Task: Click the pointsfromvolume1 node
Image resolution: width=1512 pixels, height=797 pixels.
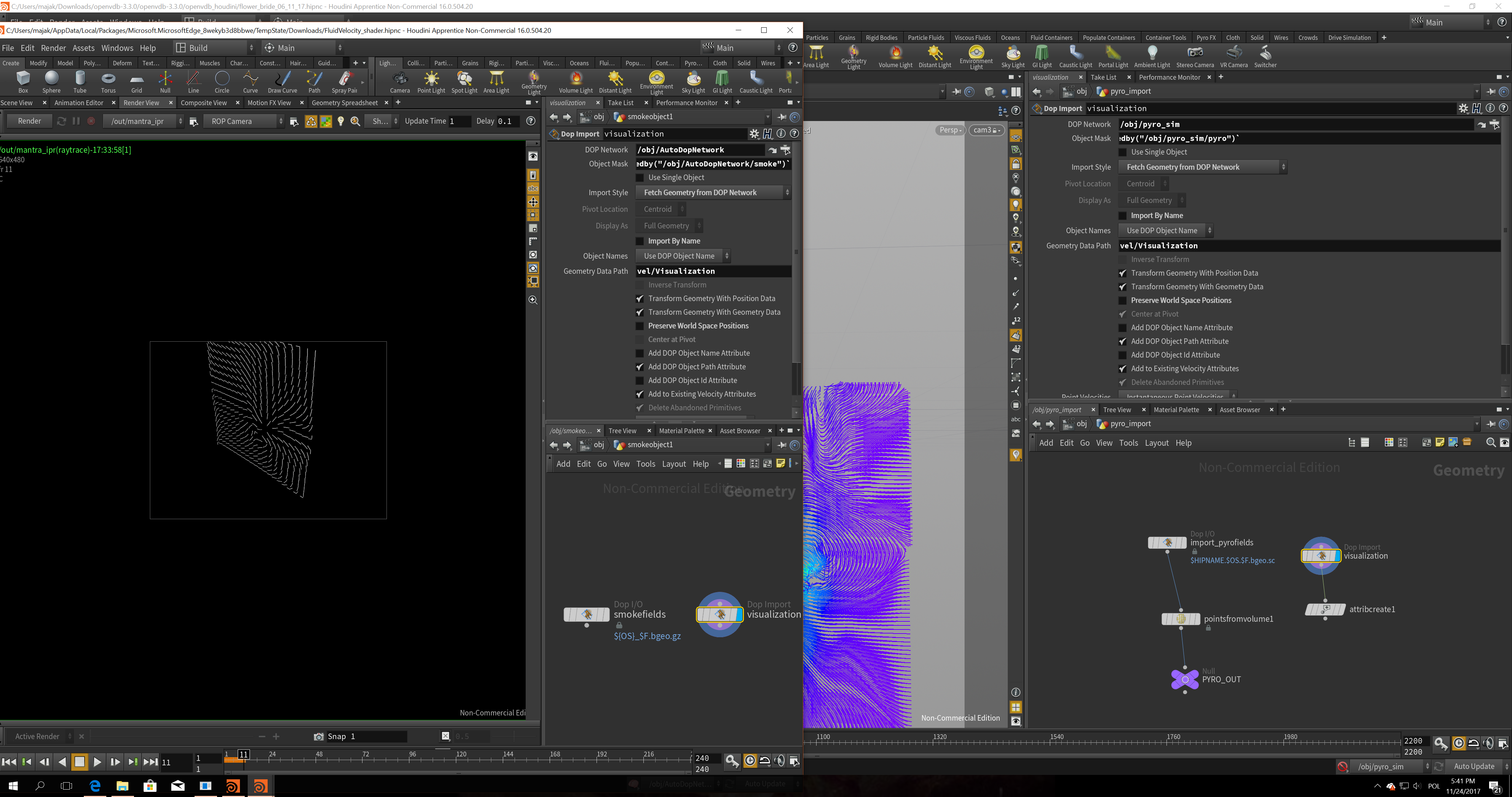Action: pos(1181,618)
